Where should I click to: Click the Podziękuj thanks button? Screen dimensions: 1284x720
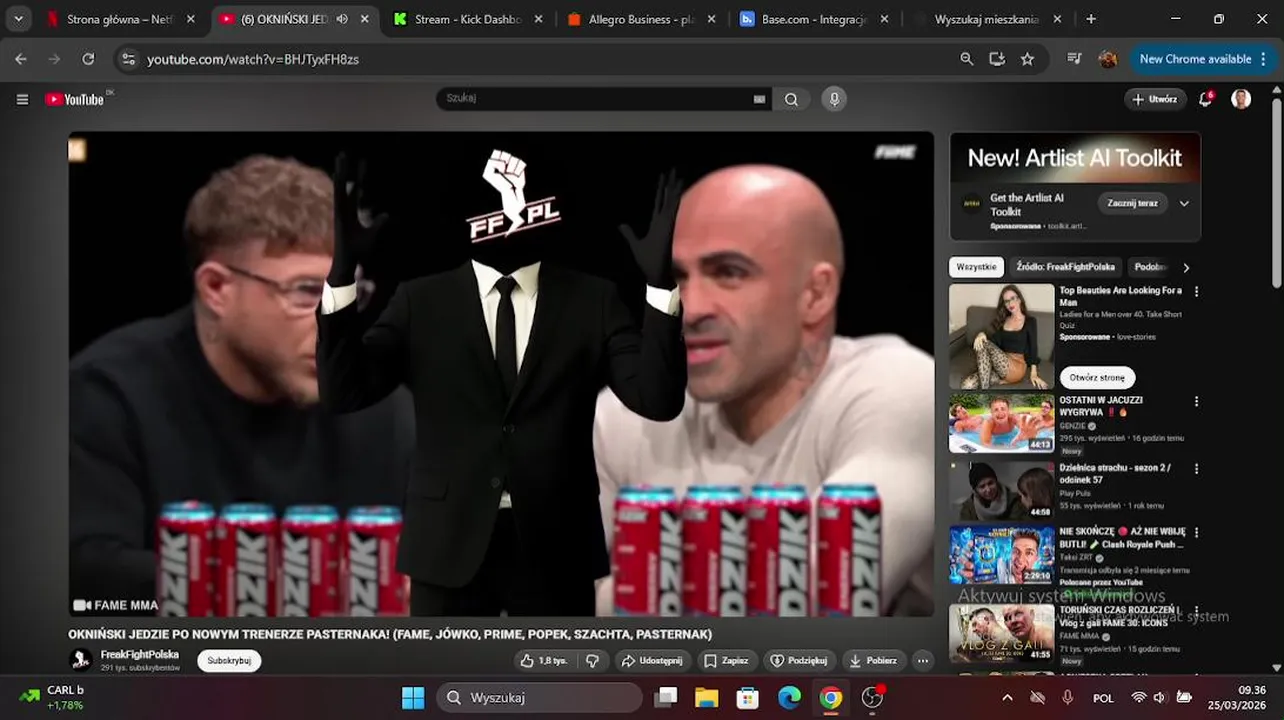coord(799,660)
